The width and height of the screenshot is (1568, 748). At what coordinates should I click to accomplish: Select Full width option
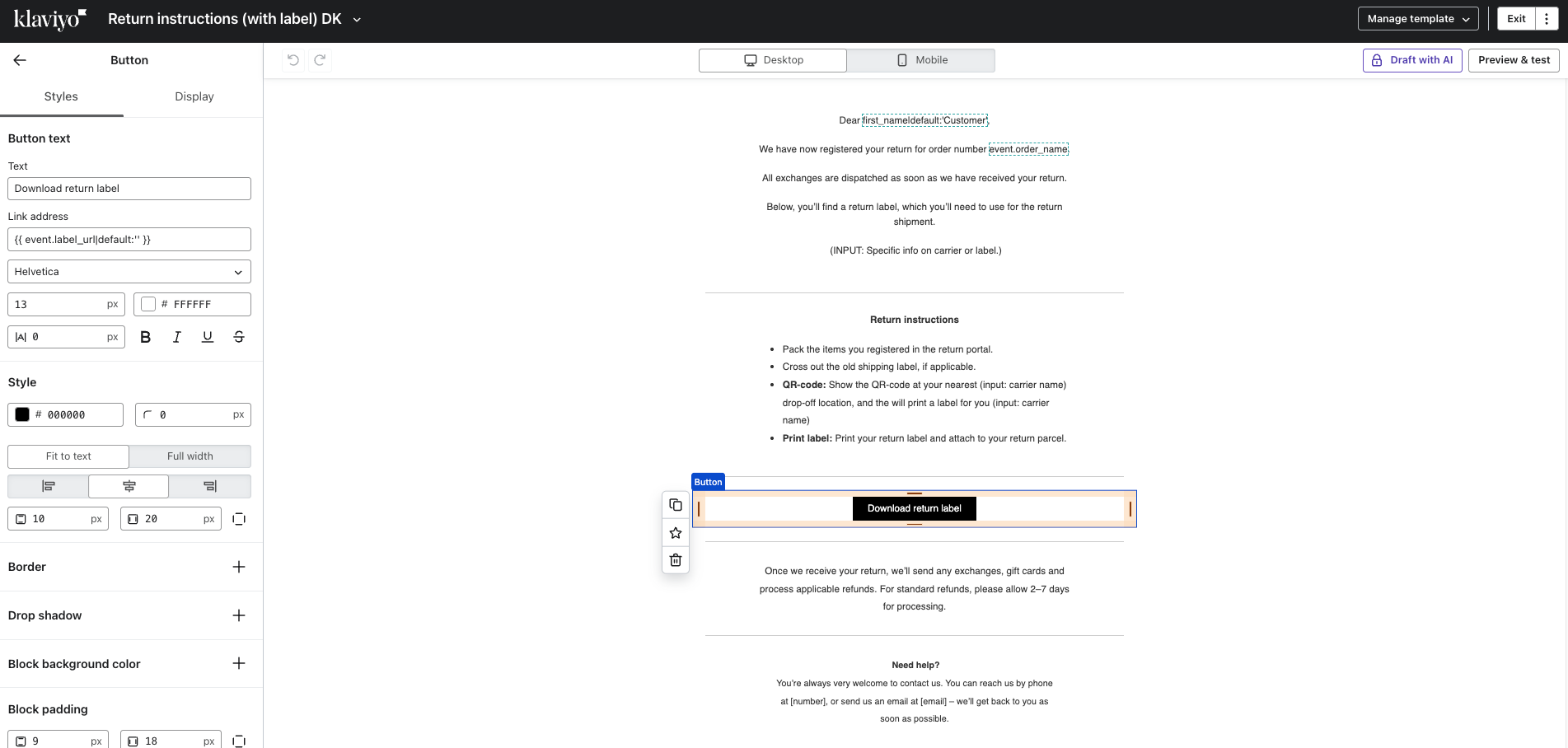(x=190, y=456)
